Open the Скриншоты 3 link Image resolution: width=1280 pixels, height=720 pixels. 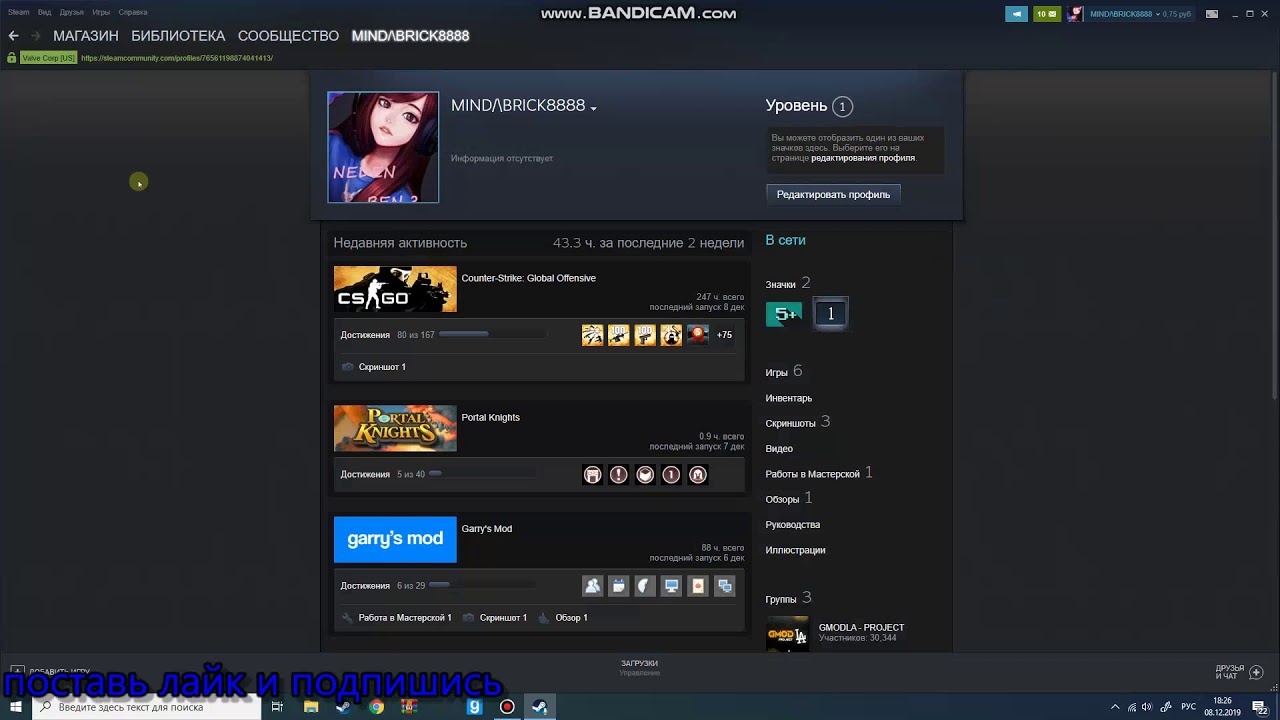(x=797, y=422)
